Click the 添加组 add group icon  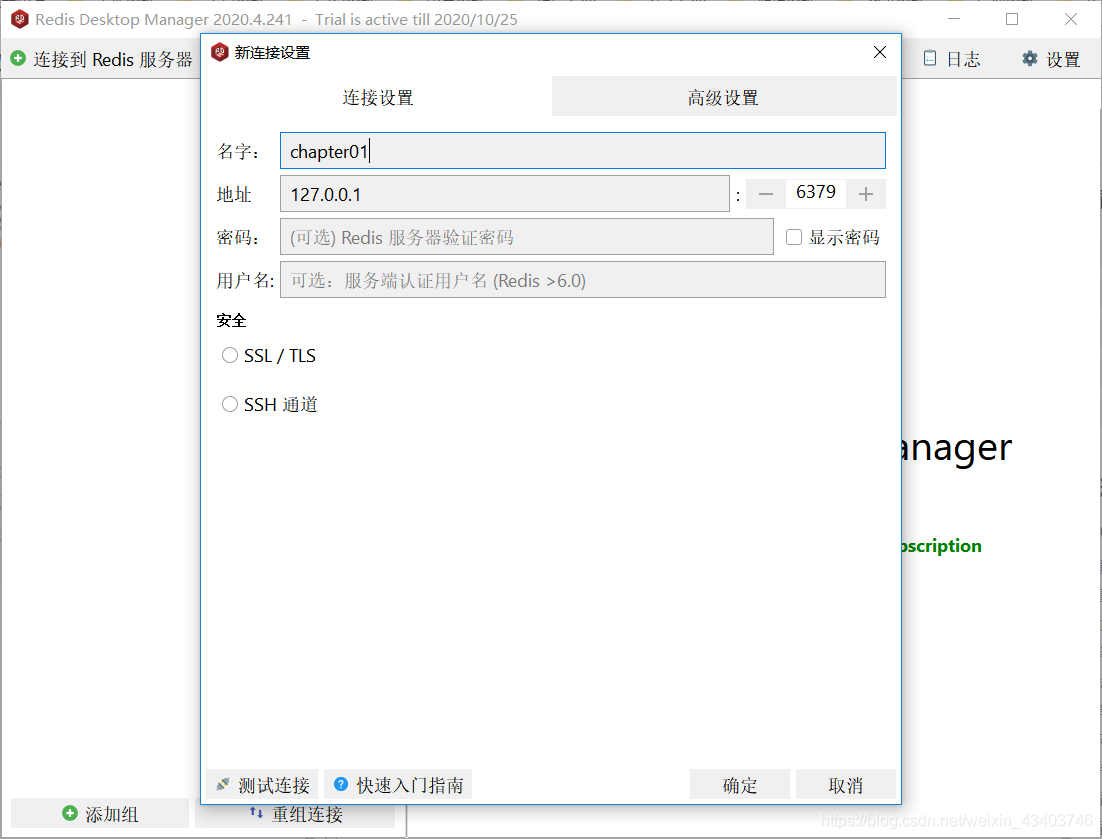[x=71, y=813]
